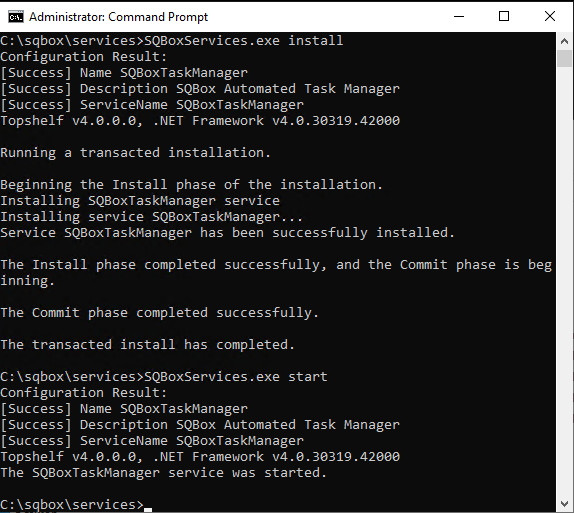Click 'The Commit phase completed successfully.' line
This screenshot has width=574, height=513.
click(159, 313)
